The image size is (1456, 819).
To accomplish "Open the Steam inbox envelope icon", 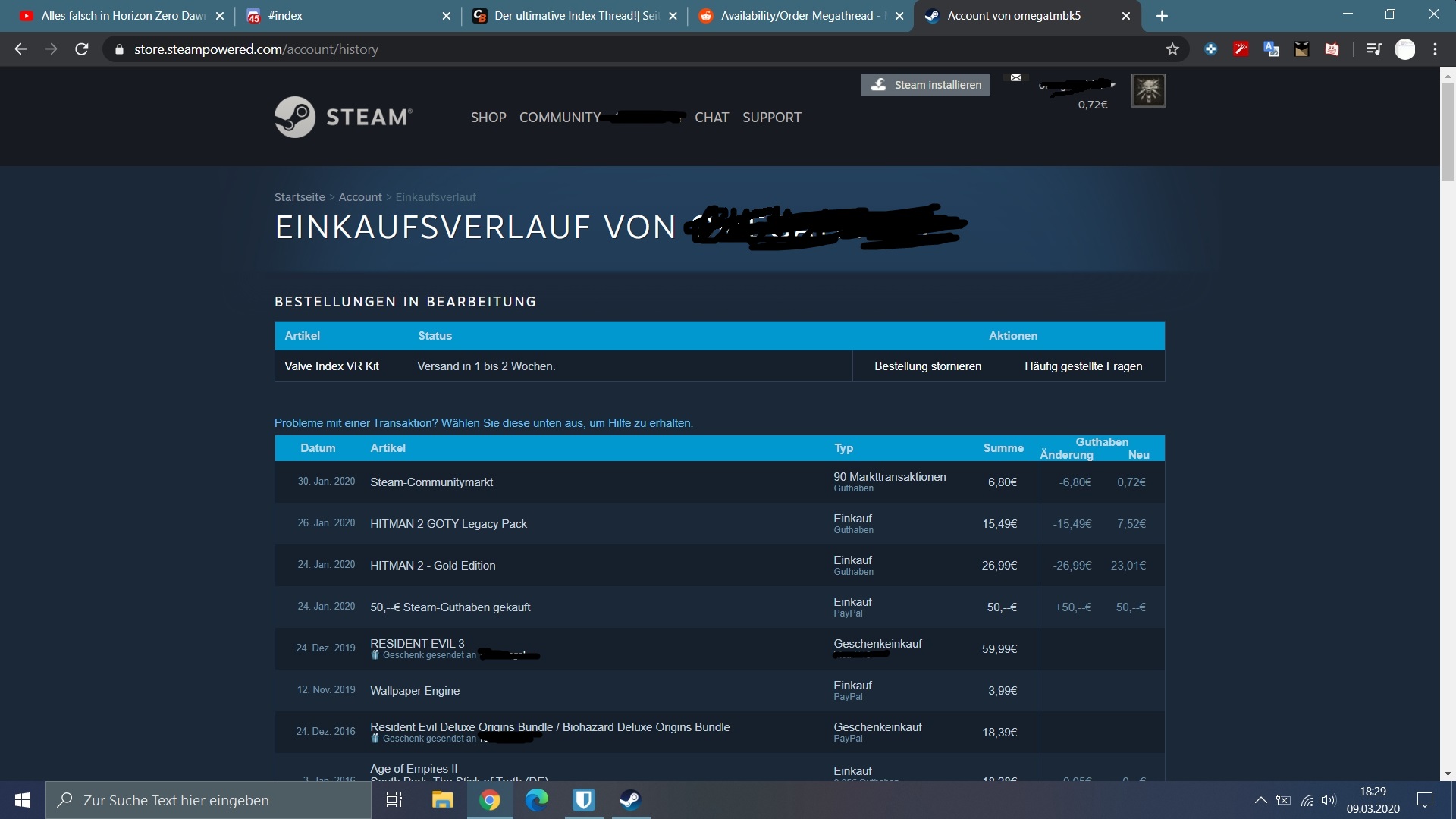I will [1016, 77].
